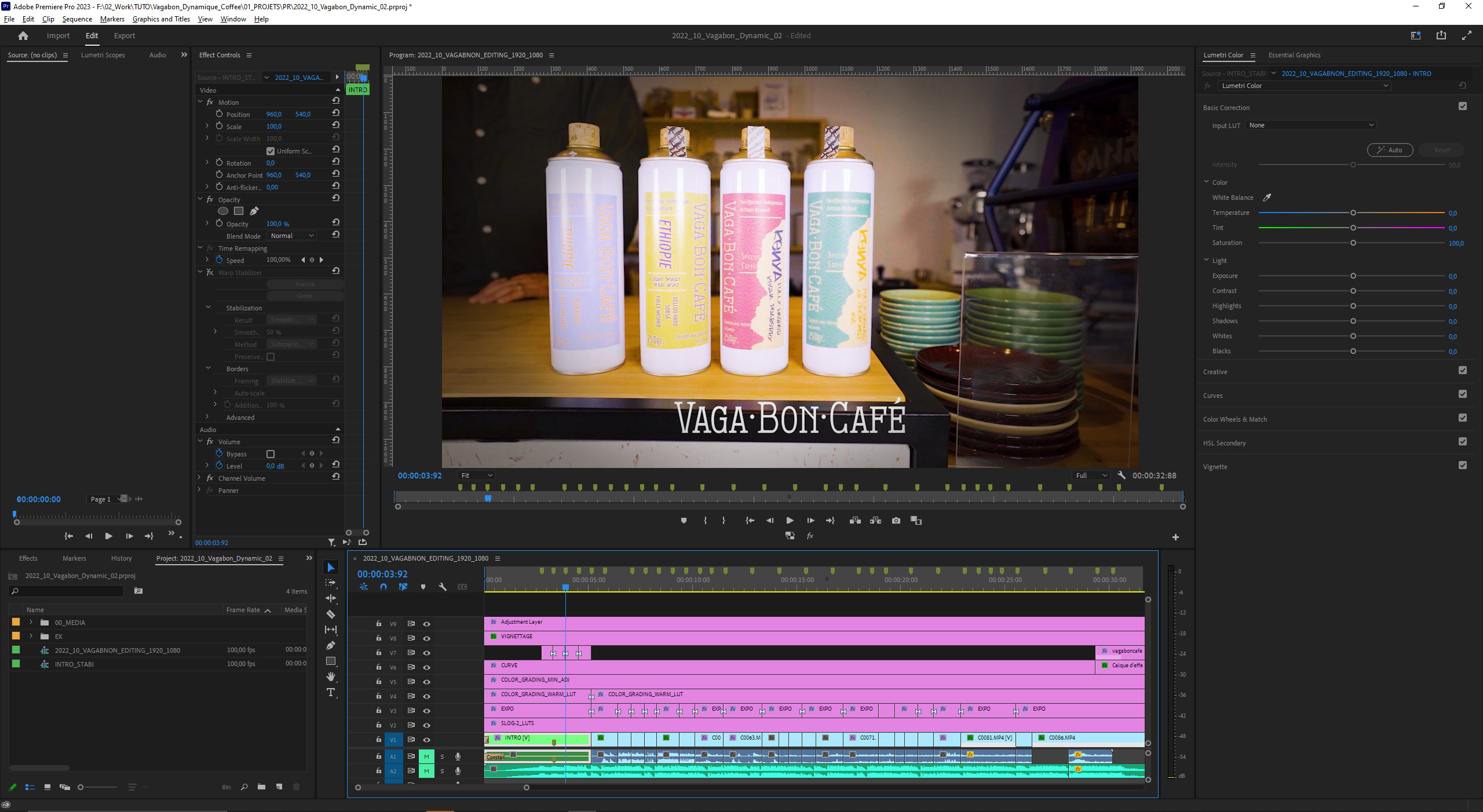Image resolution: width=1483 pixels, height=812 pixels.
Task: Toggle Volume Bypass checkbox
Action: [270, 454]
